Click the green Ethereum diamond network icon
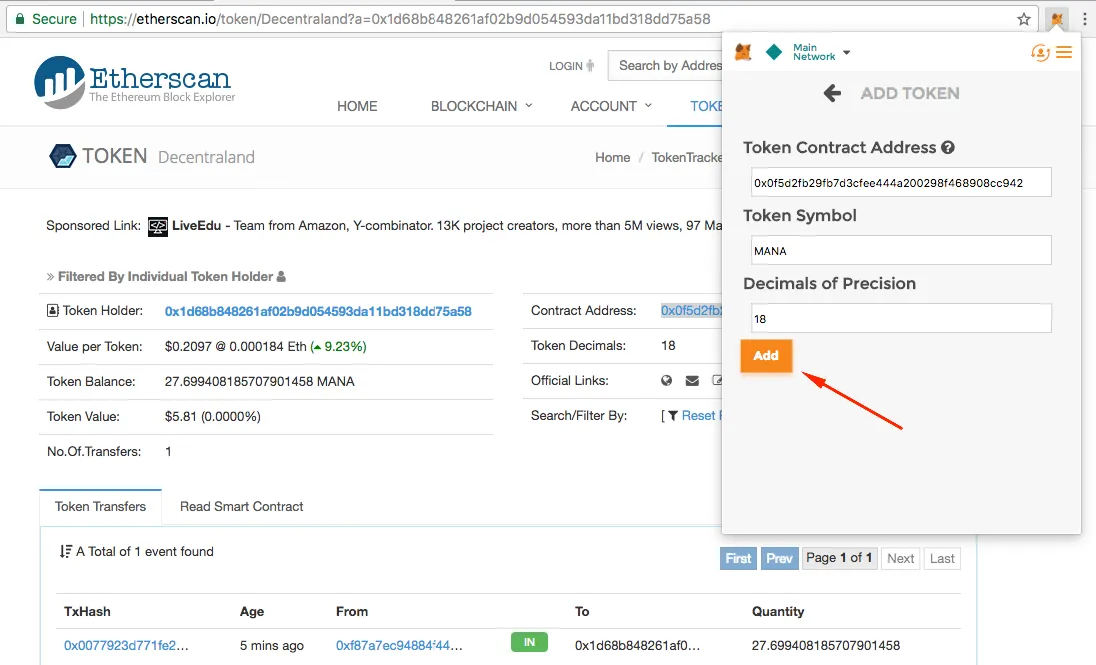The height and width of the screenshot is (665, 1096). pos(774,52)
